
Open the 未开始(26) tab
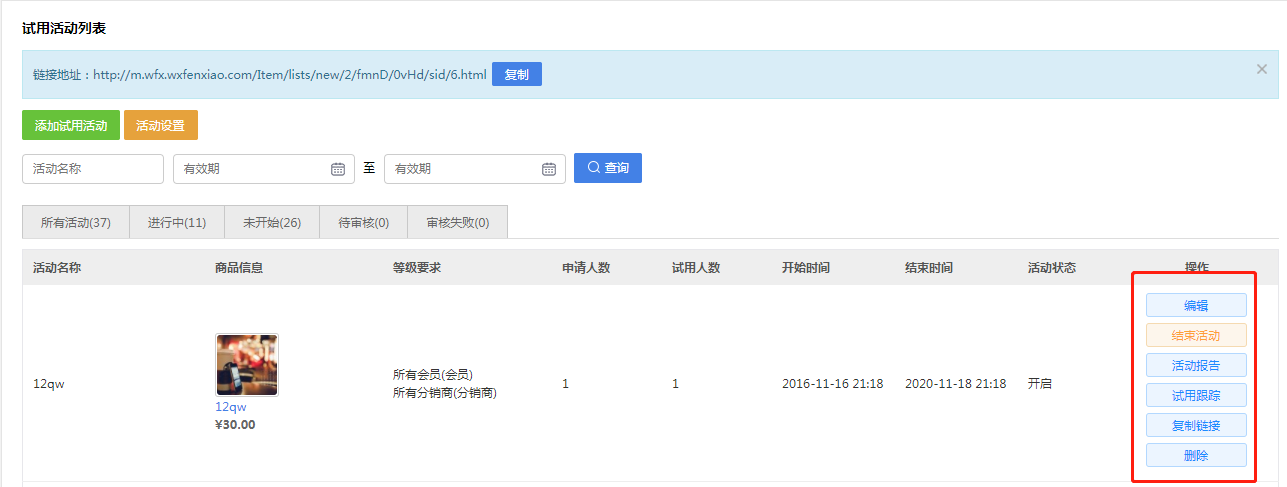(x=272, y=222)
